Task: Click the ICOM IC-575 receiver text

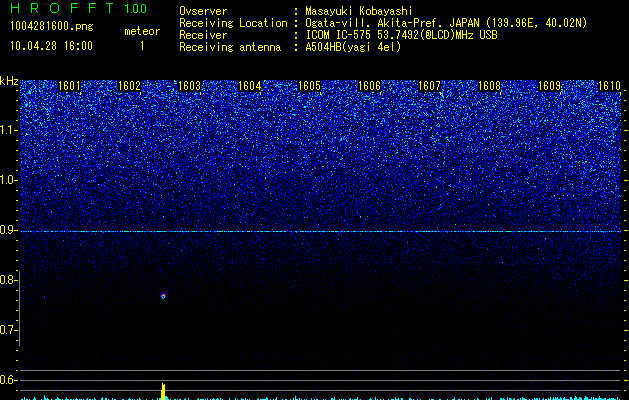Action: [401, 35]
